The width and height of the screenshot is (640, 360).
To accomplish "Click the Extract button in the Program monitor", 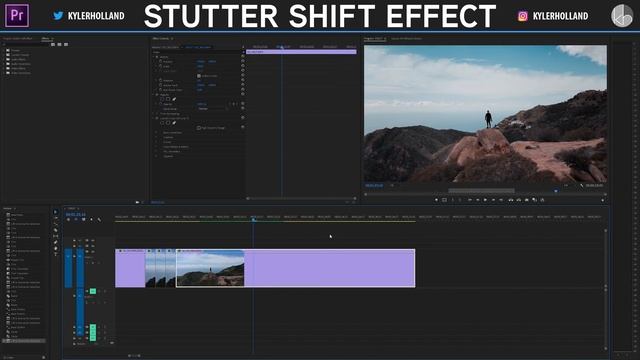I will (519, 200).
